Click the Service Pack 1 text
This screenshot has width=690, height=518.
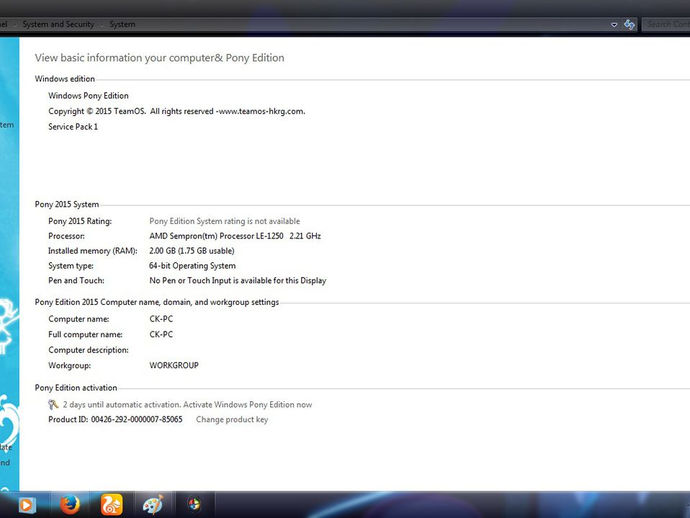[73, 127]
